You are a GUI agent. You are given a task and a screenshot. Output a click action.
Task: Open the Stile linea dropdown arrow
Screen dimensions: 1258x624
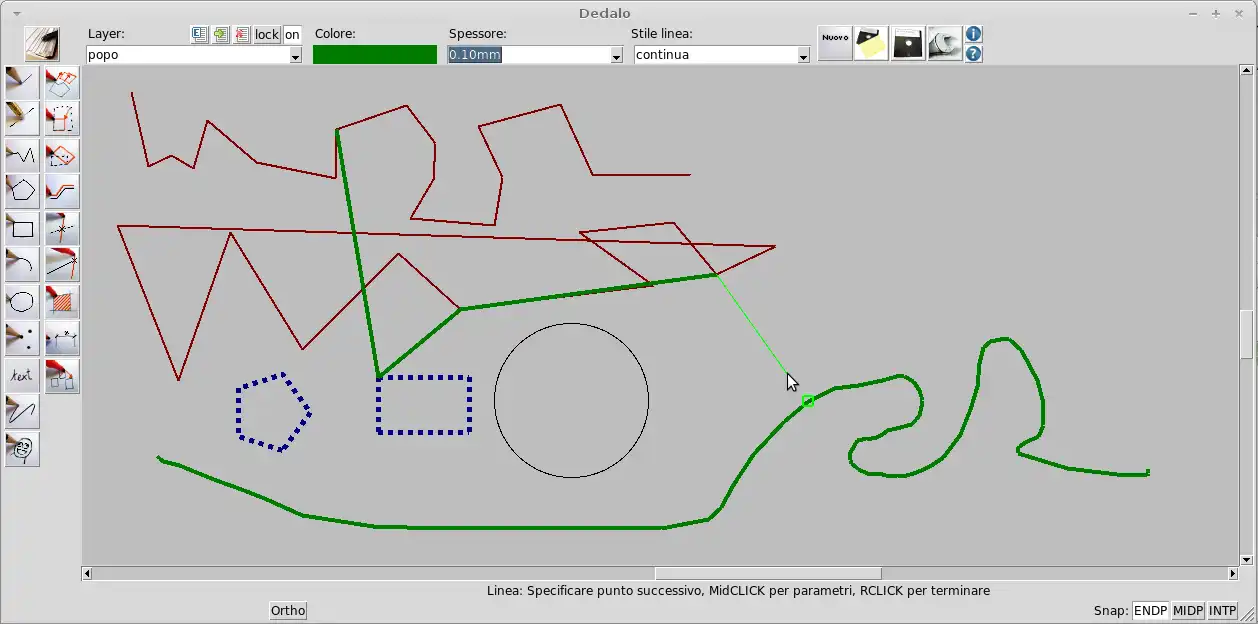803,56
